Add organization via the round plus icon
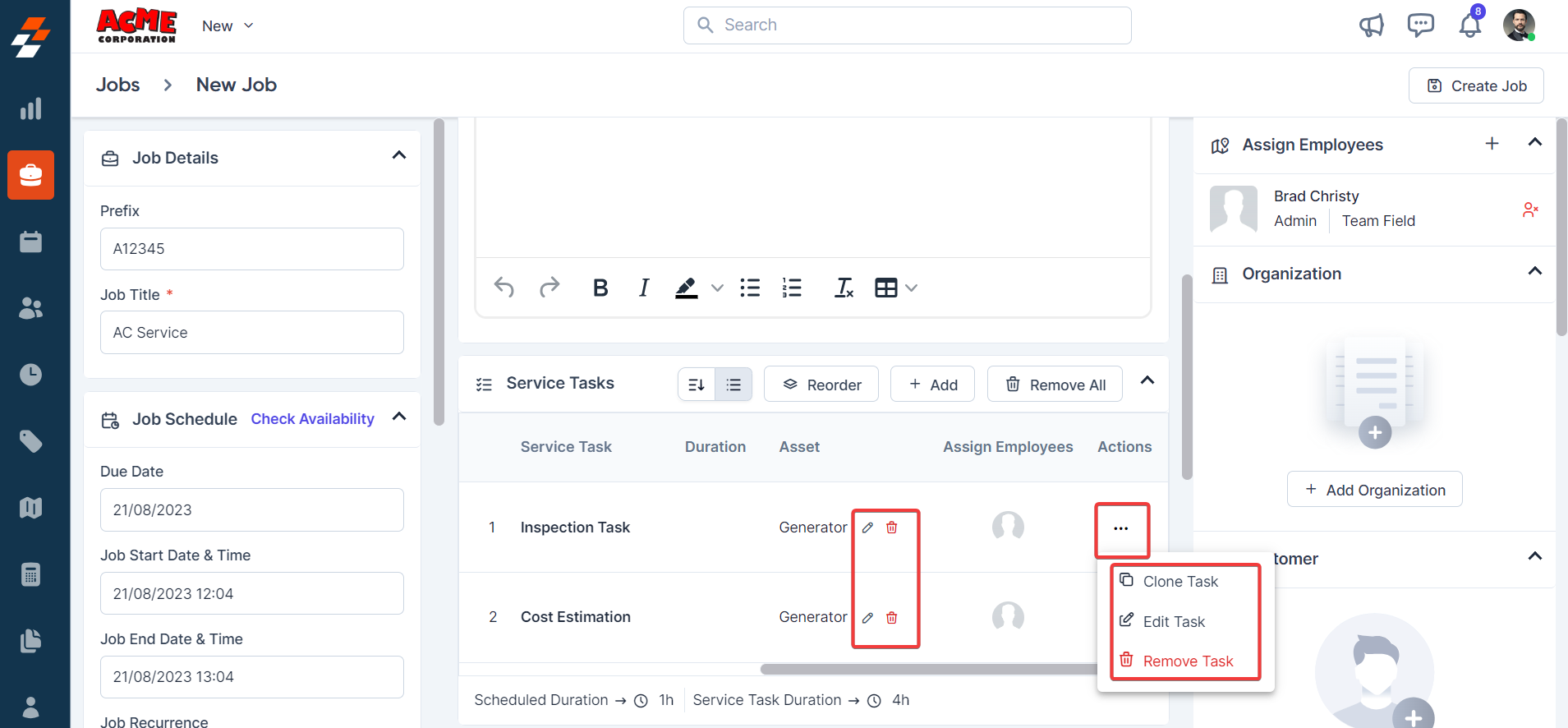Image resolution: width=1568 pixels, height=728 pixels. coord(1375,432)
